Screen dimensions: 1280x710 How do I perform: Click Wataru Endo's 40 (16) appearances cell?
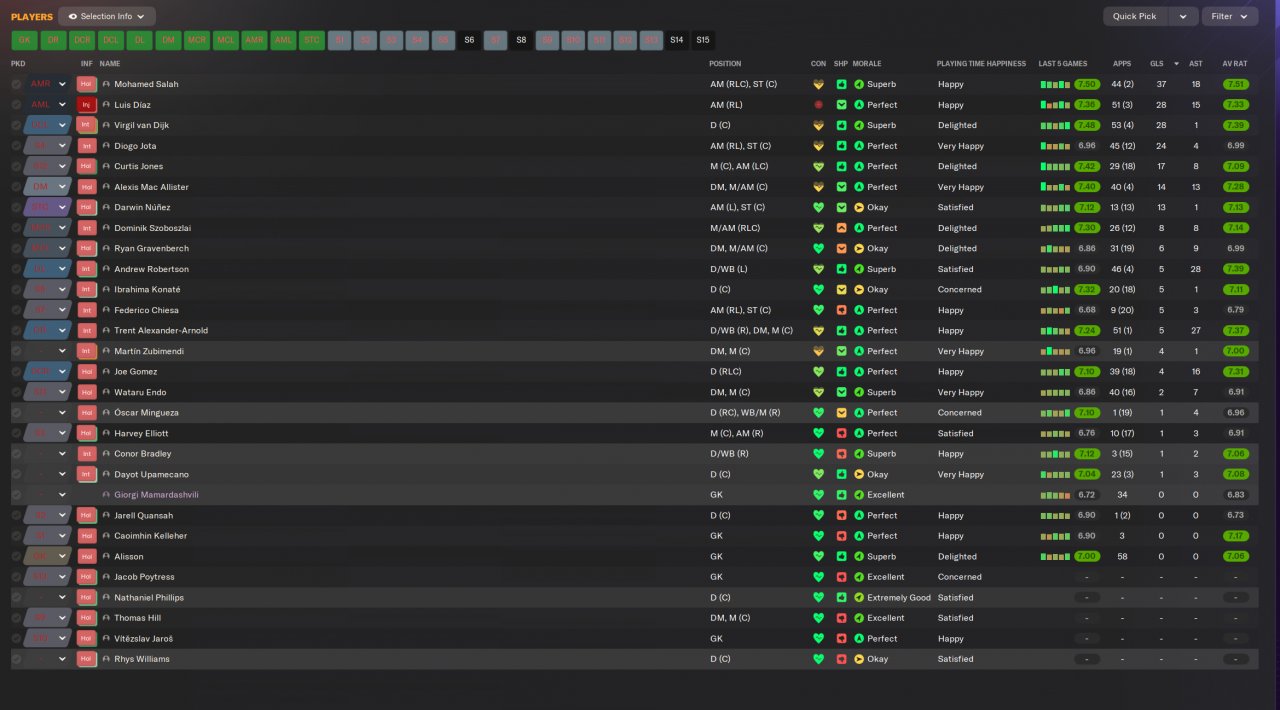pyautogui.click(x=1122, y=392)
